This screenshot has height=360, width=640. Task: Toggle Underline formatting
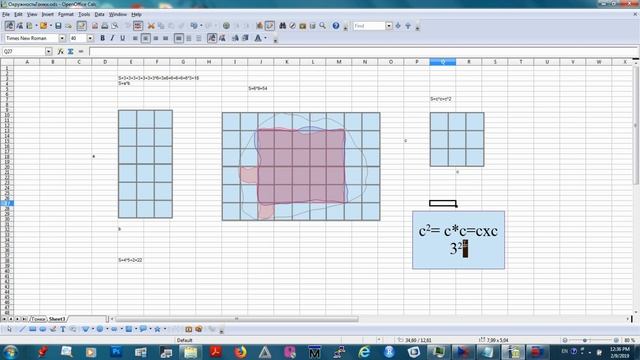tap(122, 38)
